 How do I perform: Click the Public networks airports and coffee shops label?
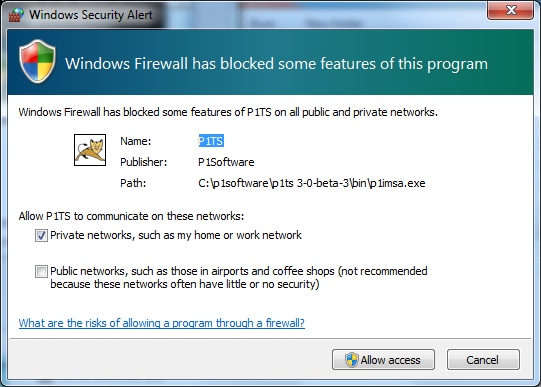point(239,278)
